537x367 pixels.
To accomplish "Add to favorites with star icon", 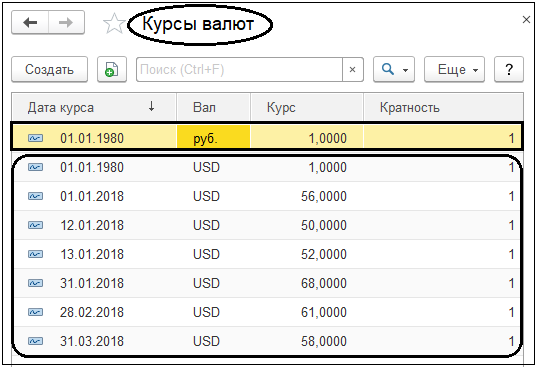I will [x=114, y=24].
